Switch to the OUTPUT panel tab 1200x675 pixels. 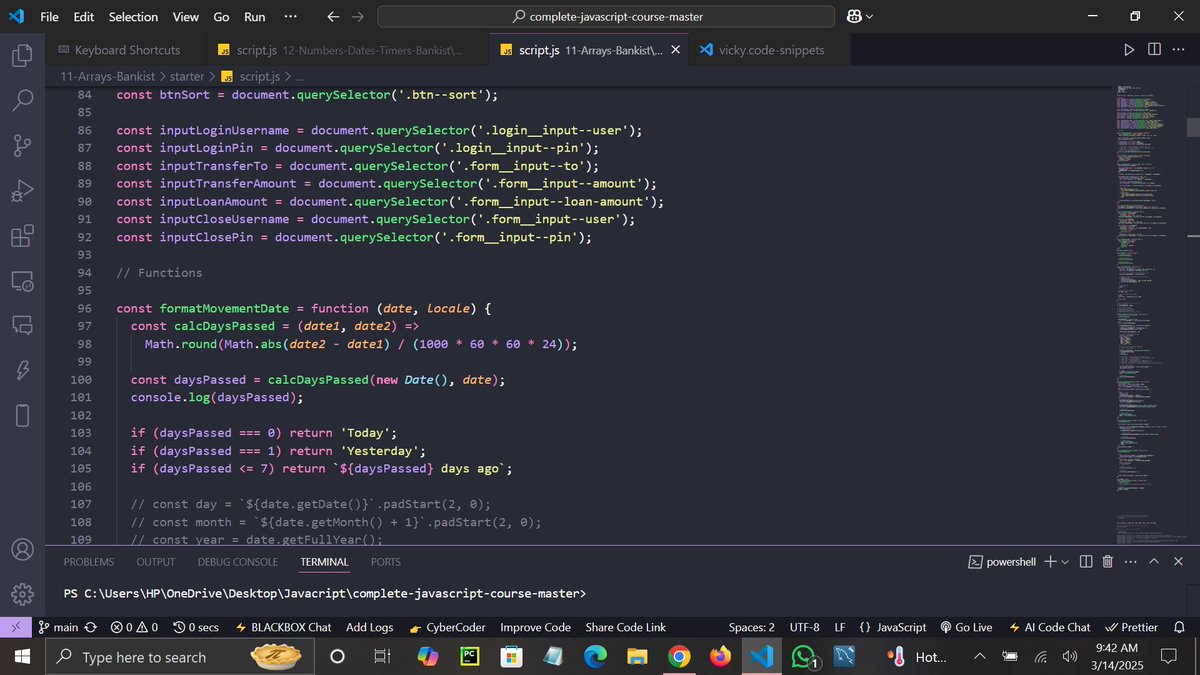pos(156,562)
